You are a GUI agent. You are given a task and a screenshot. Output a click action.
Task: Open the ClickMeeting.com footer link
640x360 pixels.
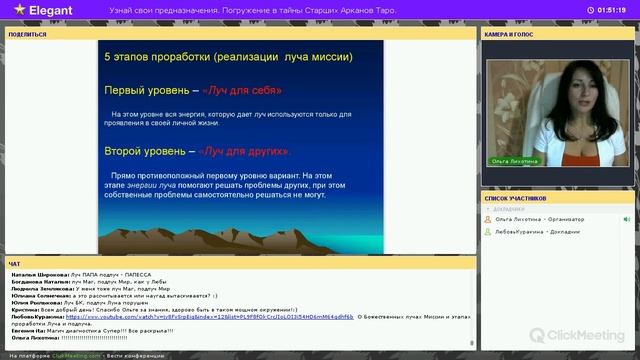click(76, 356)
